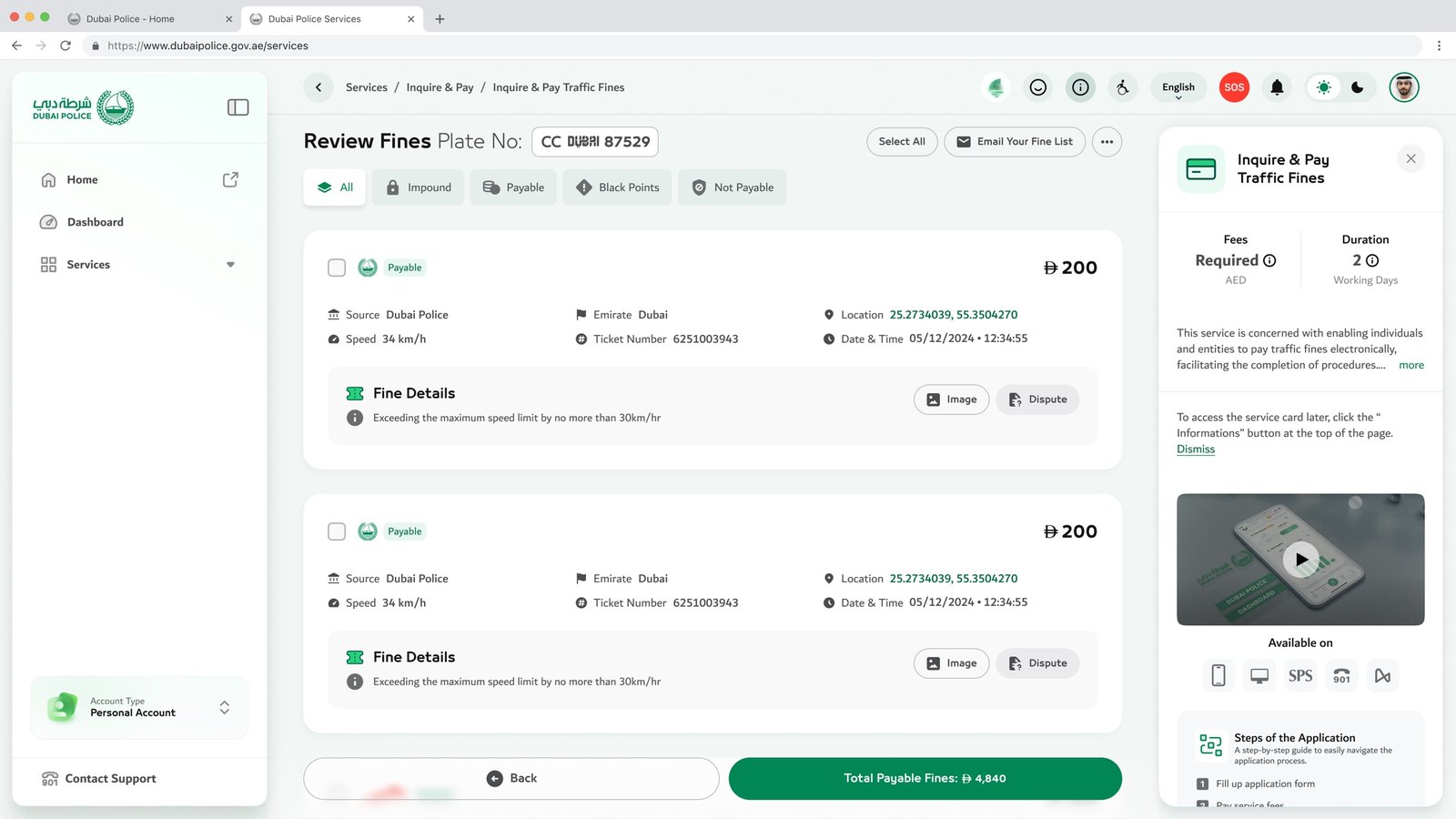Switch to light mode sun toggle

coord(1323,87)
